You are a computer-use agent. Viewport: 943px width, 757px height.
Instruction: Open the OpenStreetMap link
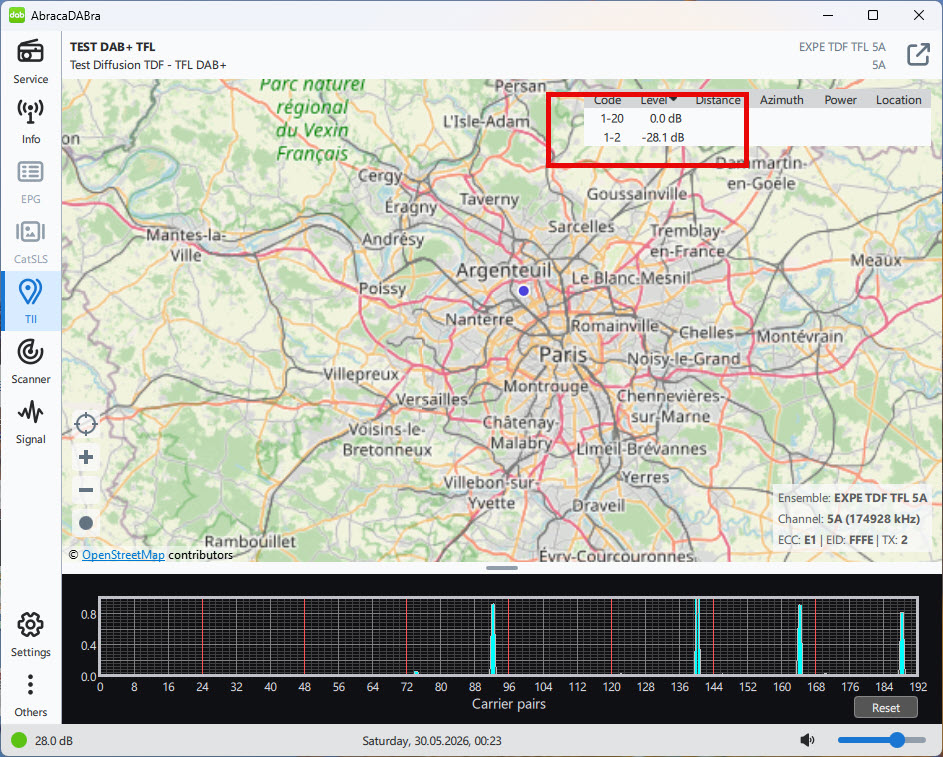point(123,555)
